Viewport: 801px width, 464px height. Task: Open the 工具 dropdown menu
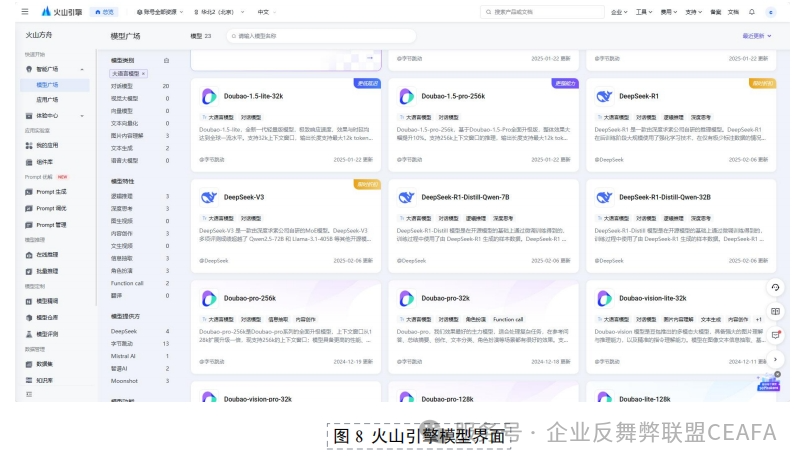coord(644,12)
